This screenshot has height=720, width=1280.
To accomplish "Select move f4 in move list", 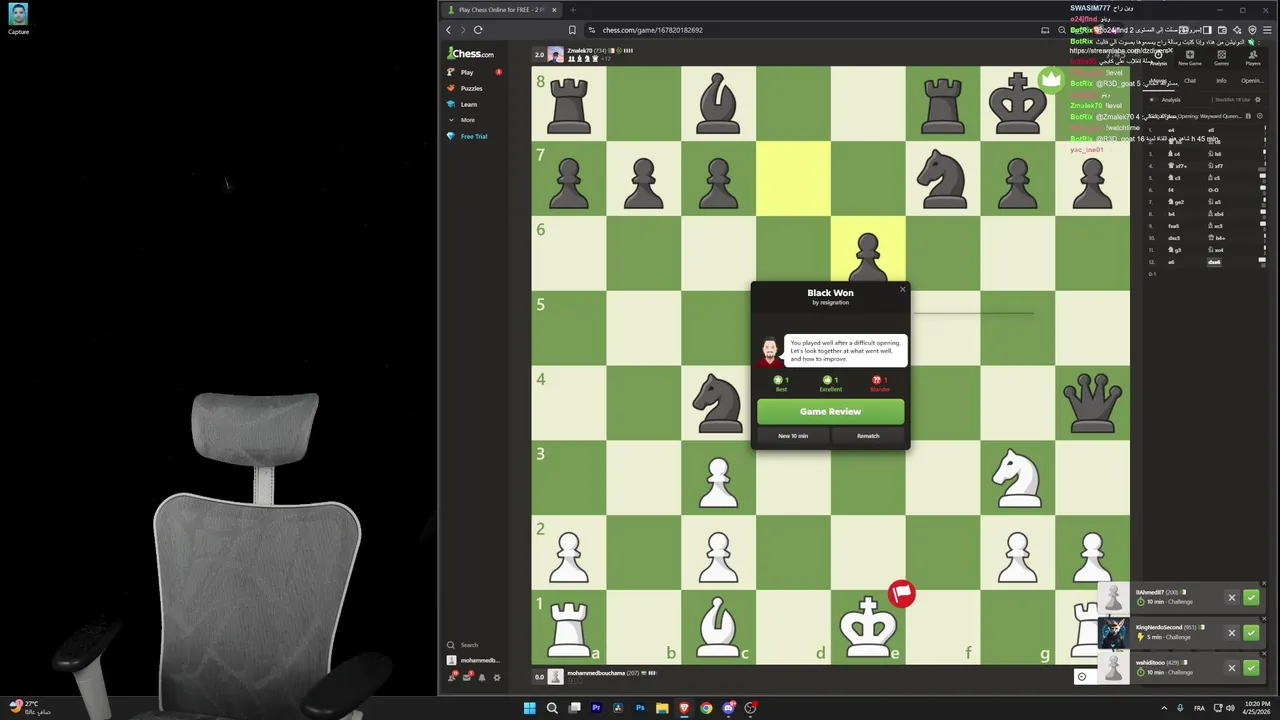I will coord(1171,190).
